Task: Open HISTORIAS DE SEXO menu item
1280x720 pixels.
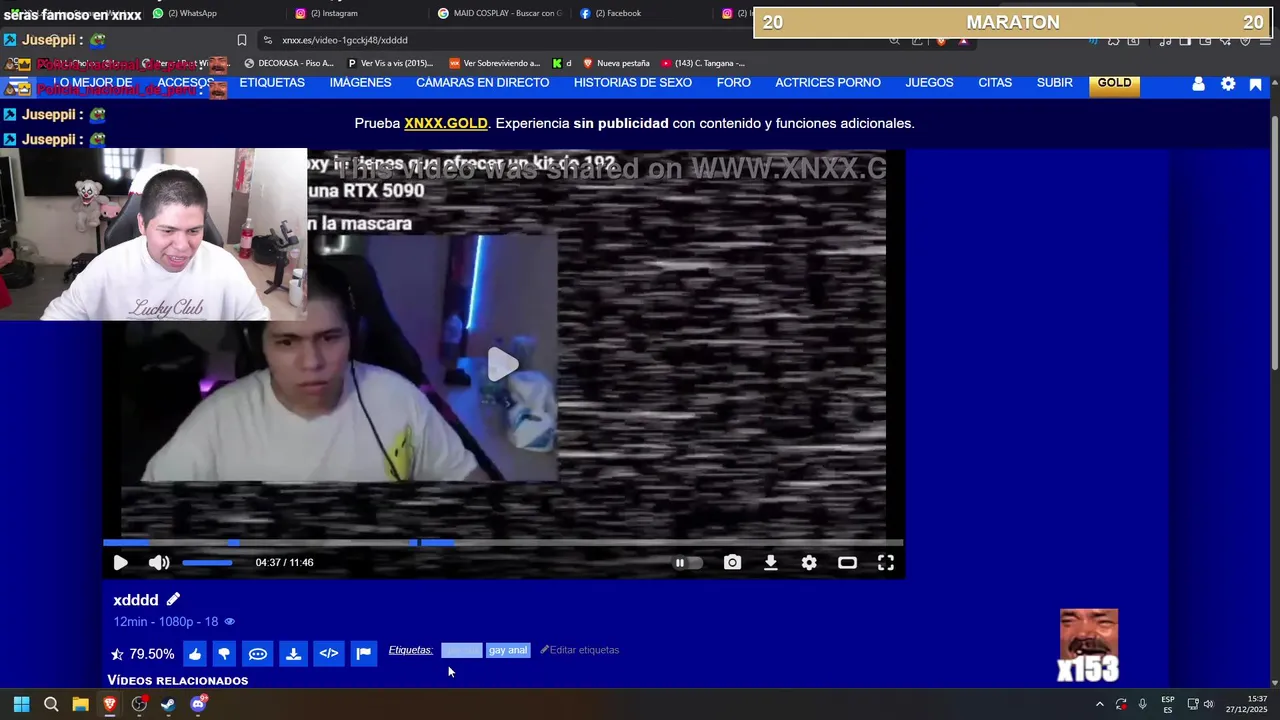Action: tap(633, 83)
